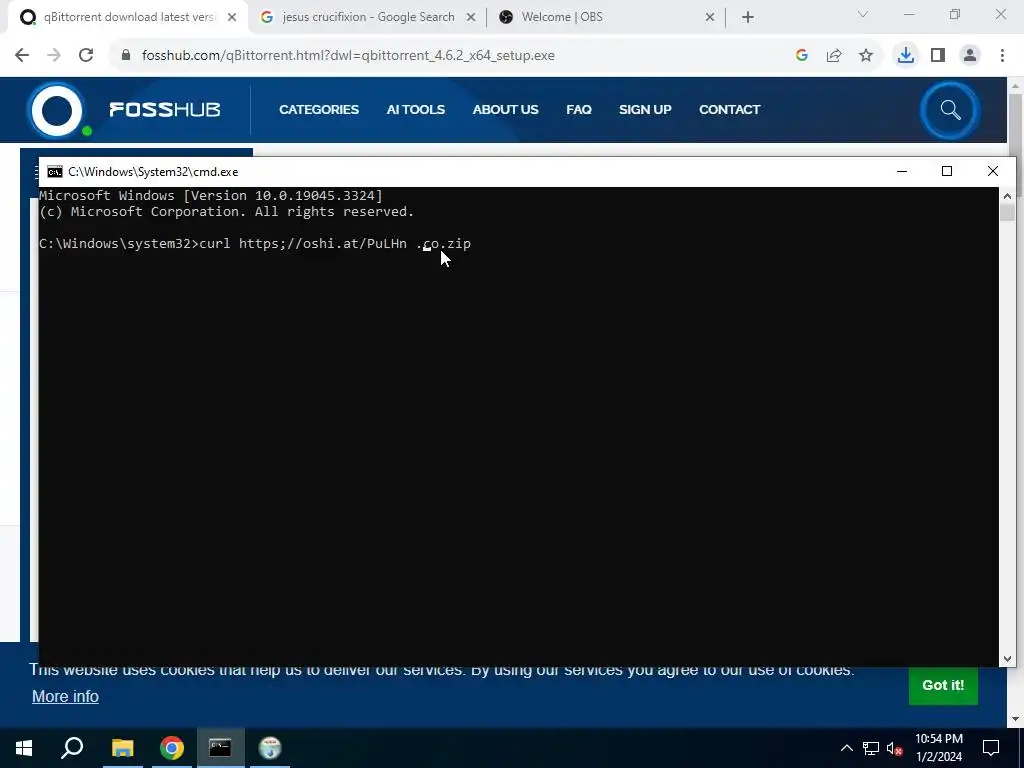Close the Welcome | OBS tab
The image size is (1024, 768).
710,18
